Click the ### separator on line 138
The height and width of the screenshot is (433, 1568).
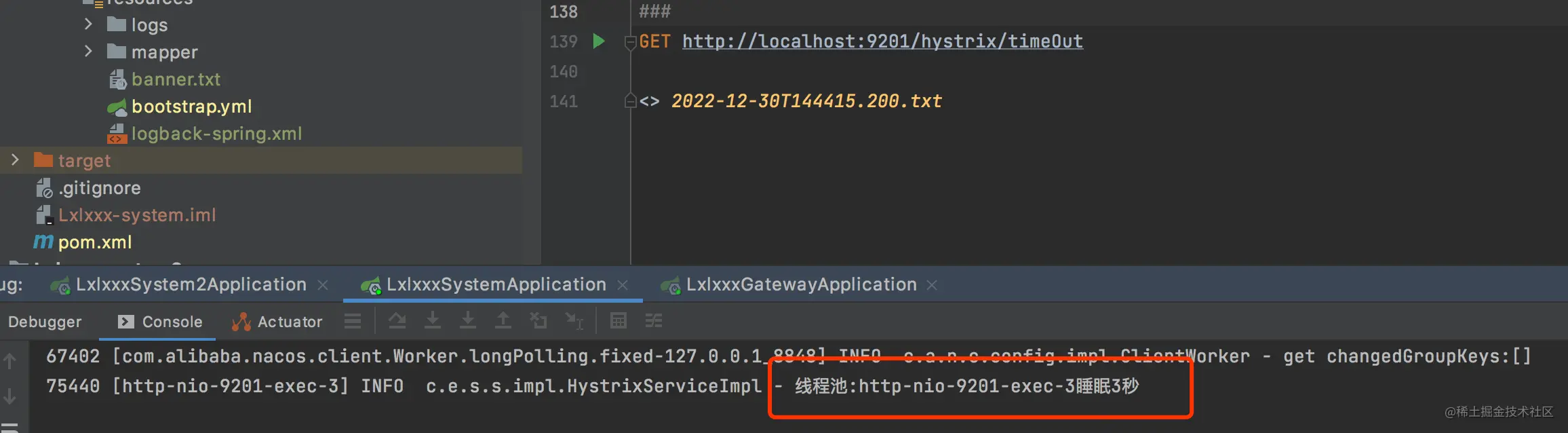[654, 12]
